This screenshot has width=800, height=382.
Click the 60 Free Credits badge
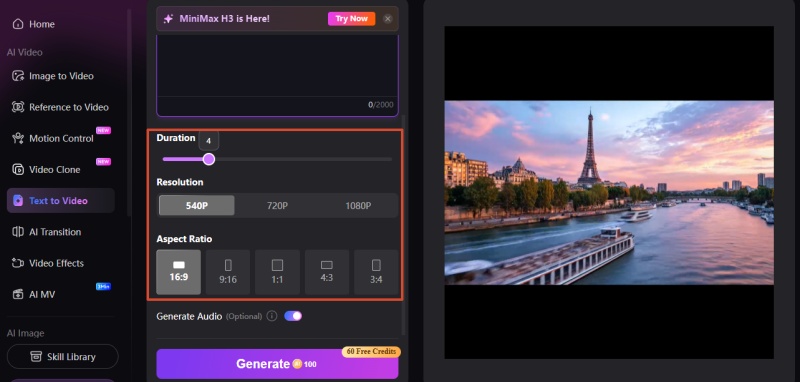371,351
